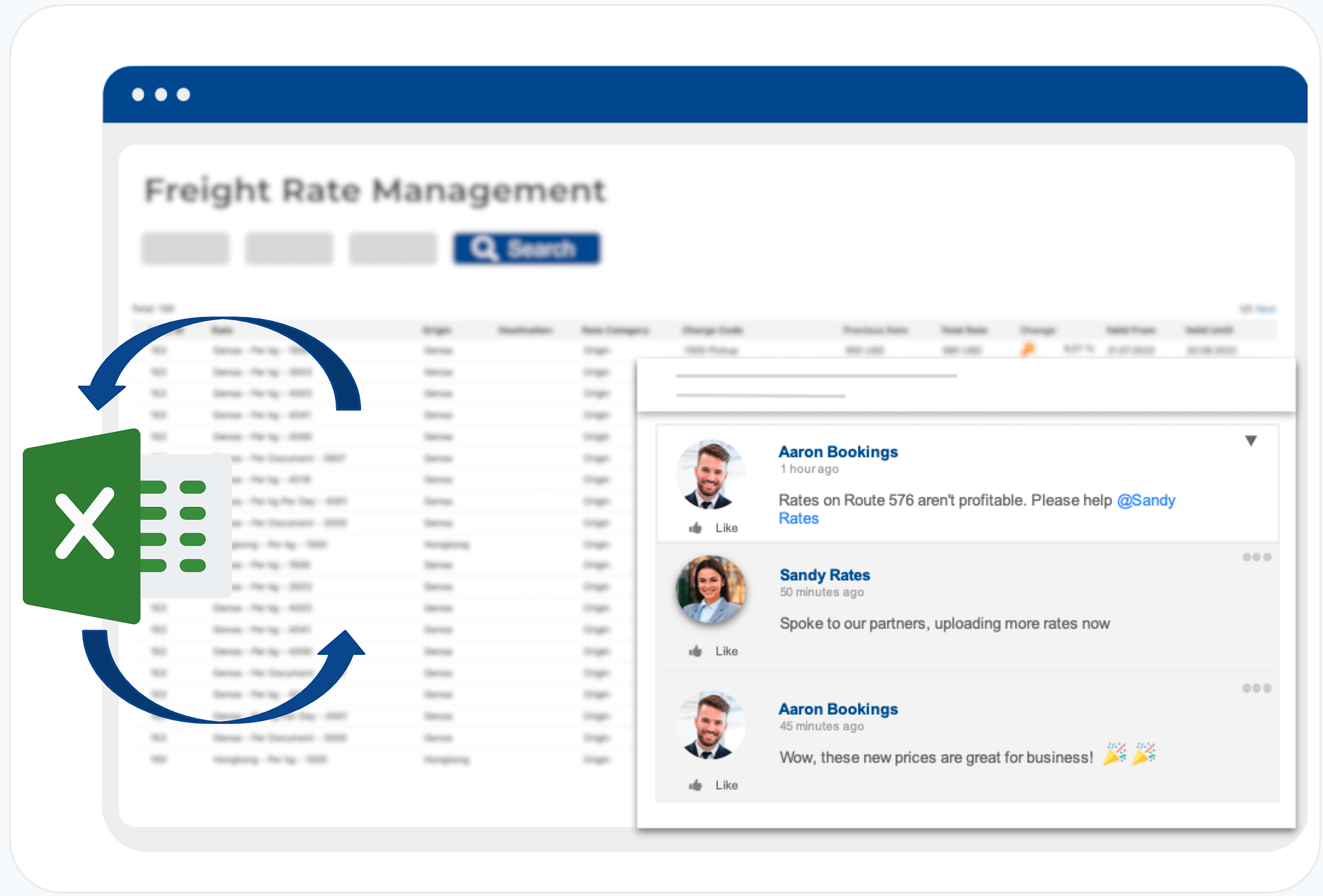Click the browser window control dots
The height and width of the screenshot is (896, 1323).
point(161,94)
